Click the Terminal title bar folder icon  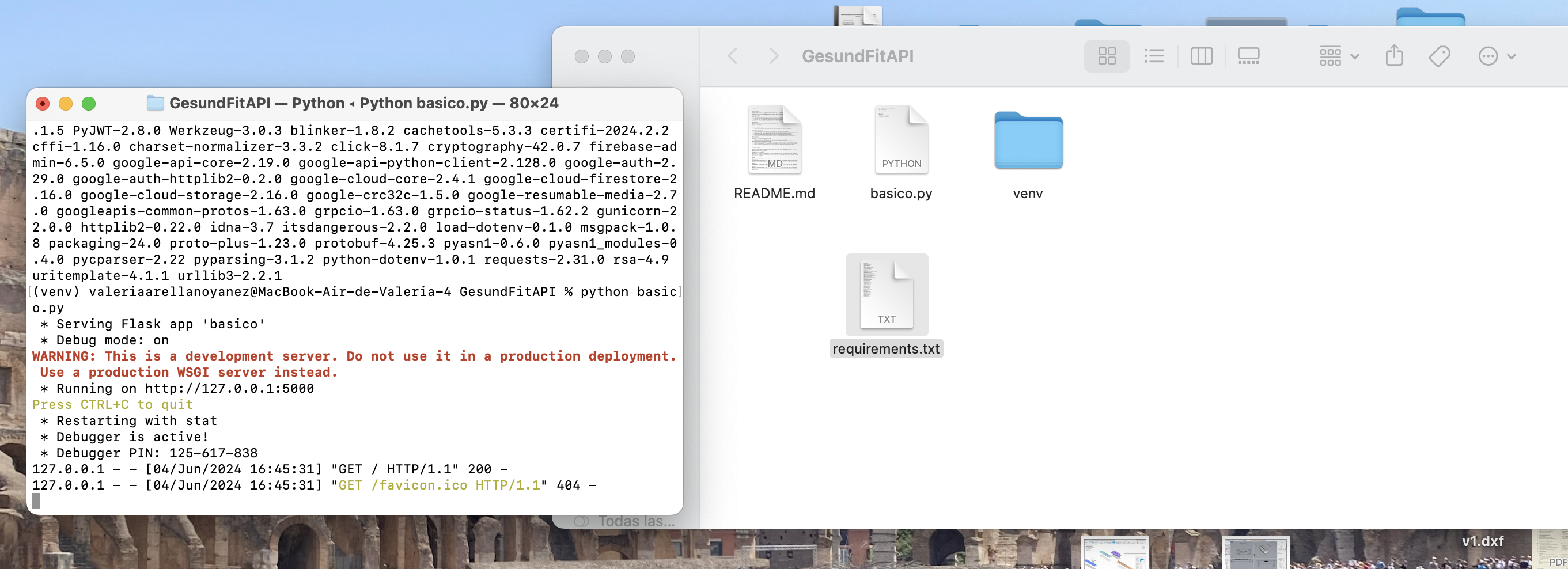(155, 104)
